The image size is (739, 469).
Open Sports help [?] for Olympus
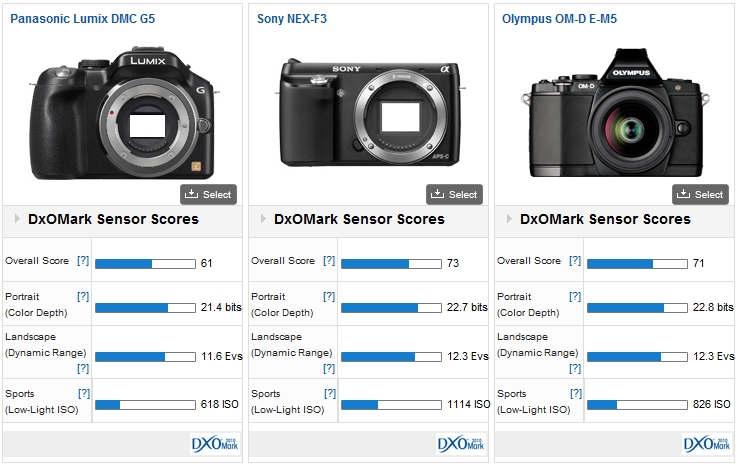point(576,394)
